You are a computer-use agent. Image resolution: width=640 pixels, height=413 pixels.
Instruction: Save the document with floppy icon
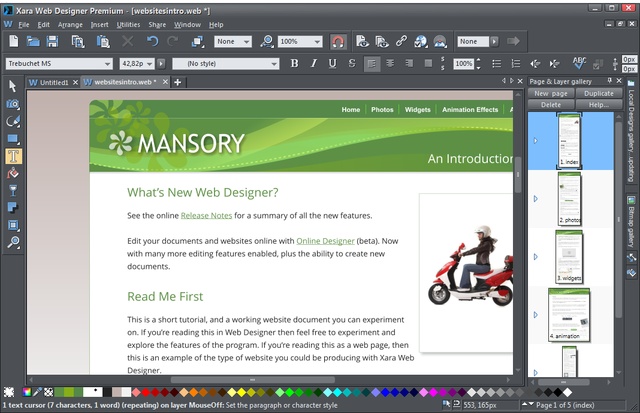click(x=52, y=41)
